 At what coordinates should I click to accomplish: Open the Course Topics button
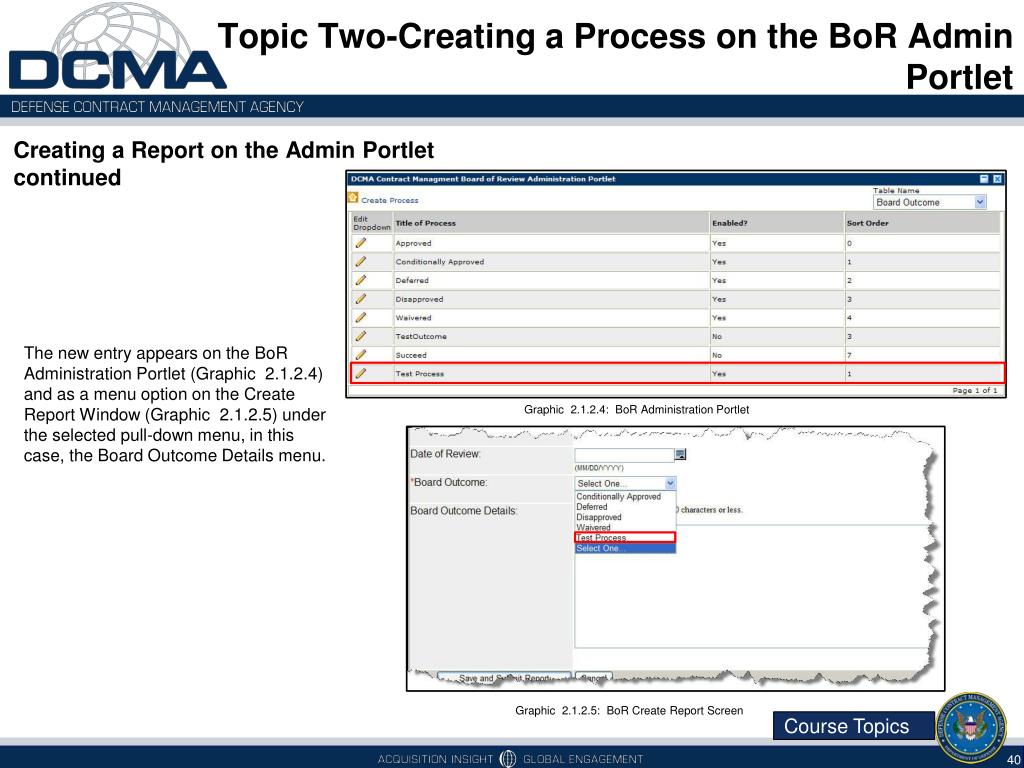click(854, 726)
